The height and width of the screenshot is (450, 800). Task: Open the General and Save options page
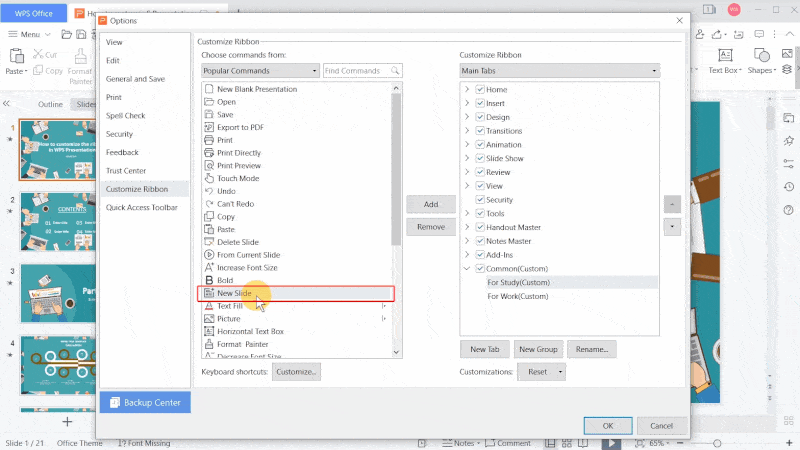[135, 79]
